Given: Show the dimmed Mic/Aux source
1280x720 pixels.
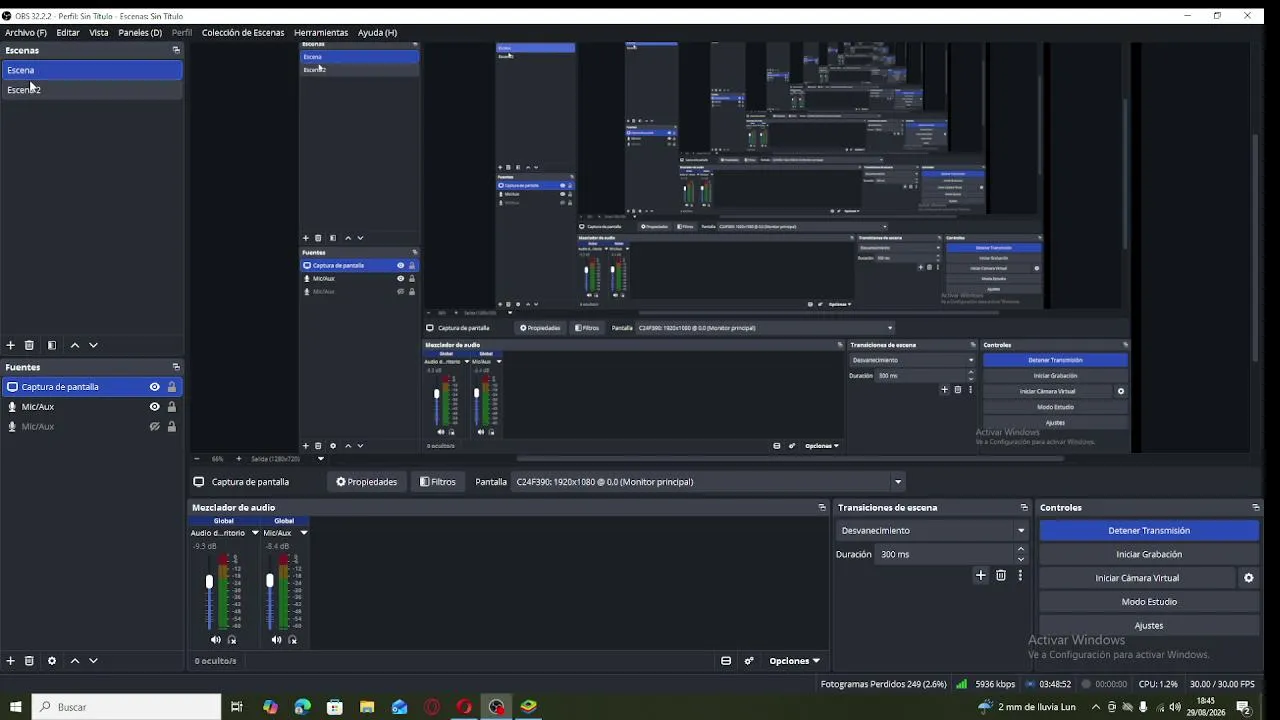Looking at the screenshot, I should tap(154, 427).
